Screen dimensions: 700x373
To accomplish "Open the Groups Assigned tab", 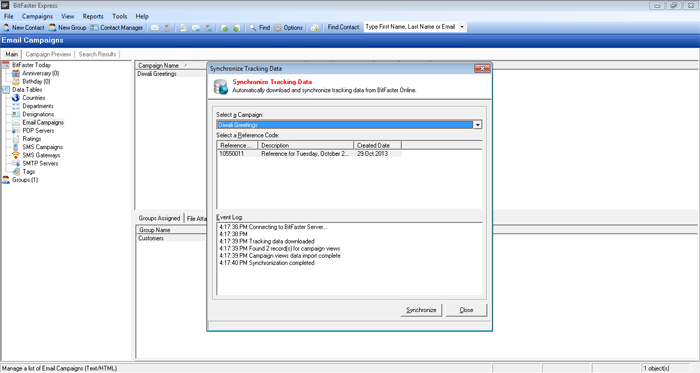I will (x=159, y=218).
